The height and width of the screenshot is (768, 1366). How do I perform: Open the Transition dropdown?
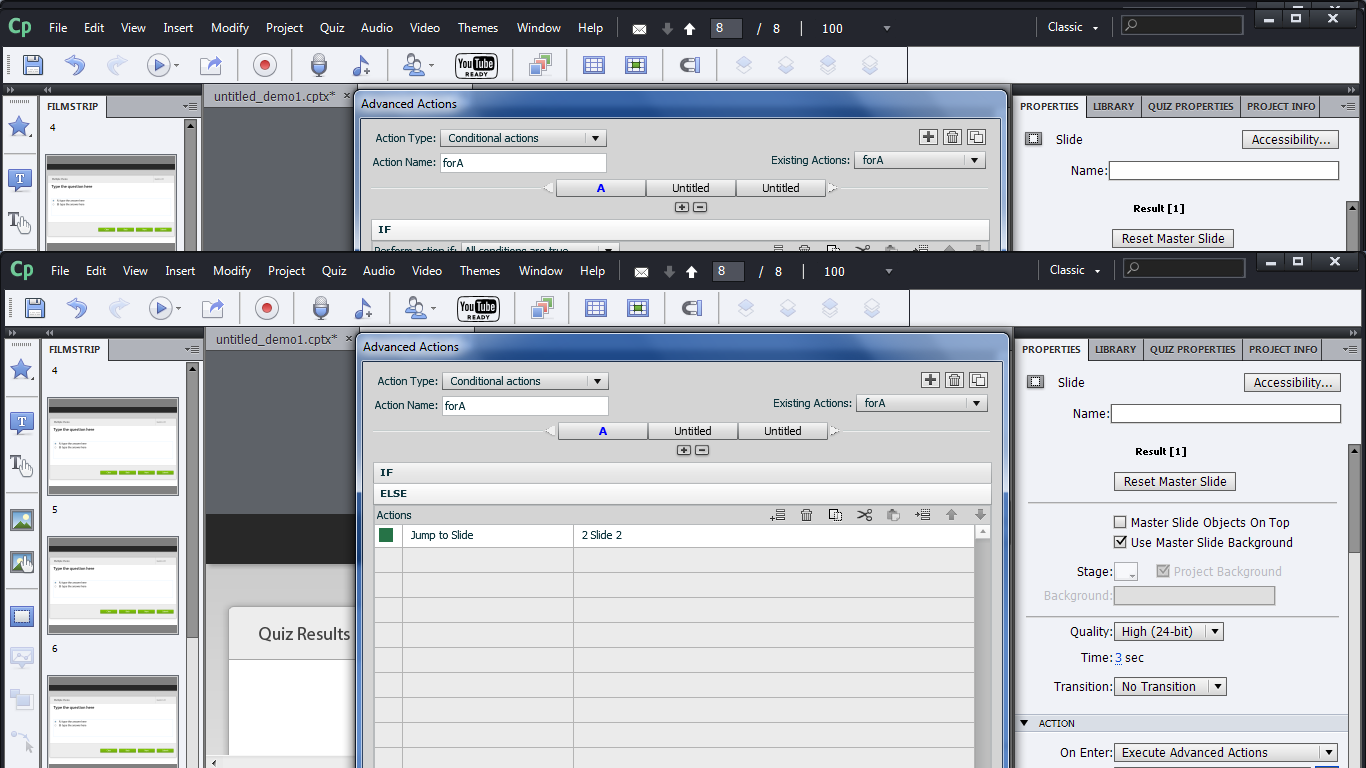1170,686
